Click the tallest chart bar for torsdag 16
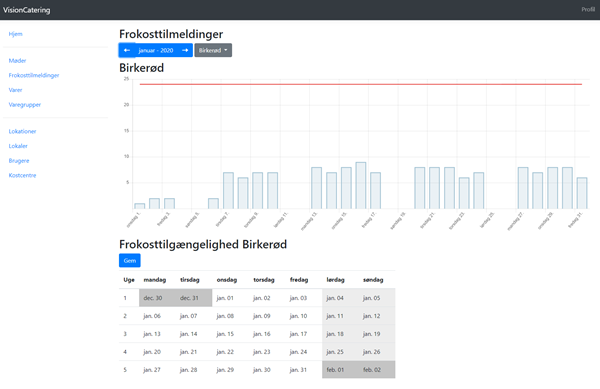600x389 pixels. pos(361,186)
